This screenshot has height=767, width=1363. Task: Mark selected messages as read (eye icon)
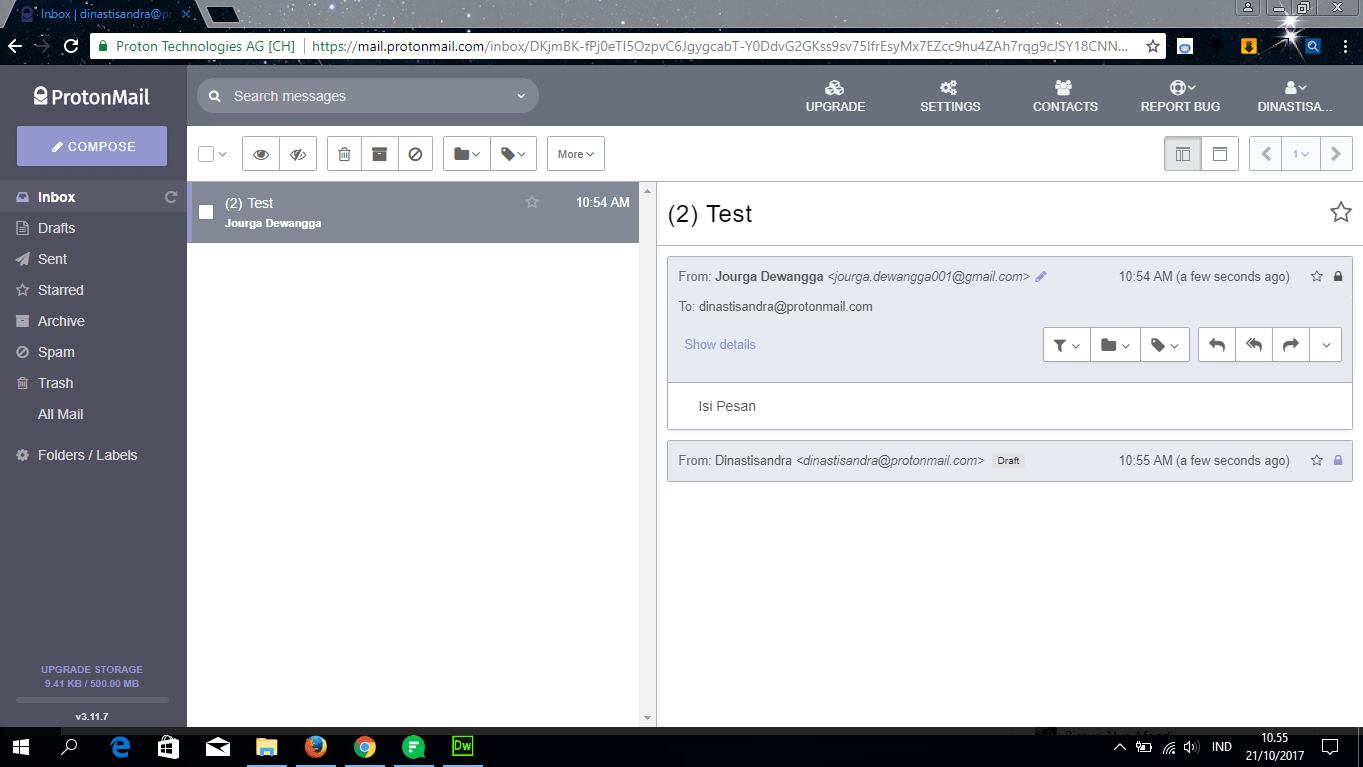pyautogui.click(x=261, y=154)
